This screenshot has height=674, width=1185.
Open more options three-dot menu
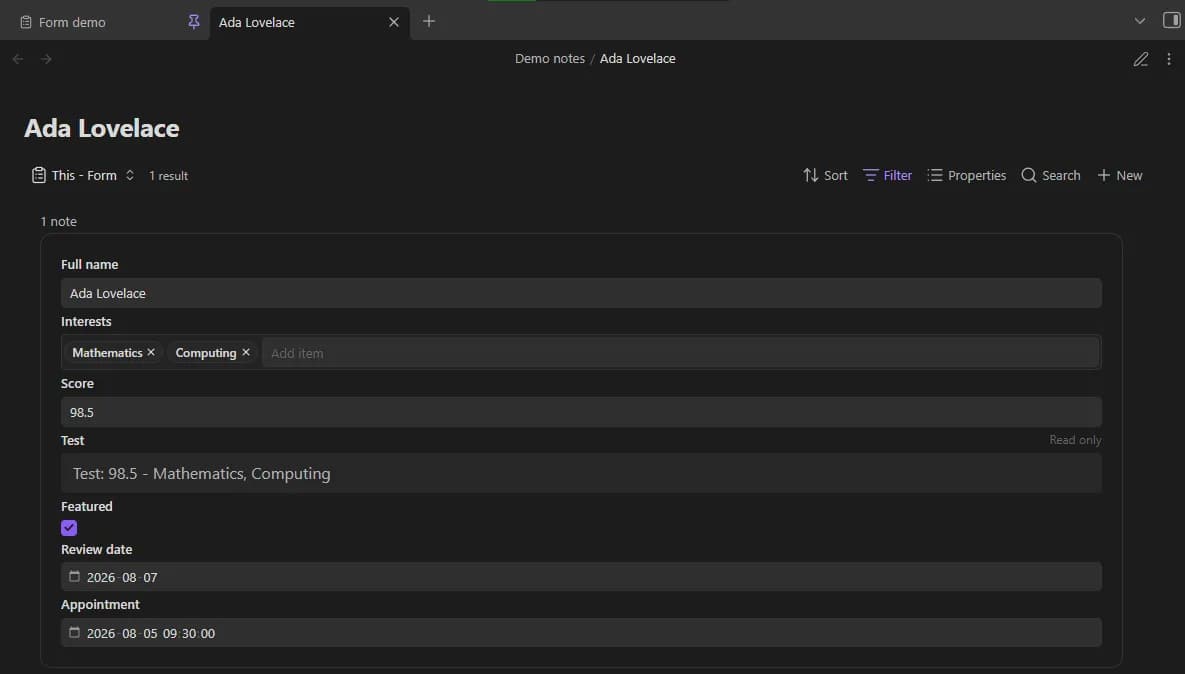tap(1168, 59)
